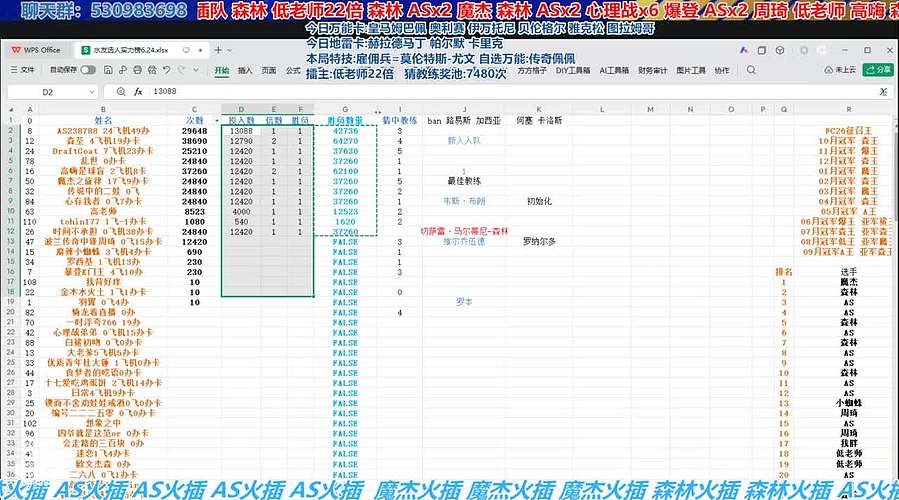Expand the Name Box dropdown arrow
Image resolution: width=899 pixels, height=500 pixels.
[92, 92]
